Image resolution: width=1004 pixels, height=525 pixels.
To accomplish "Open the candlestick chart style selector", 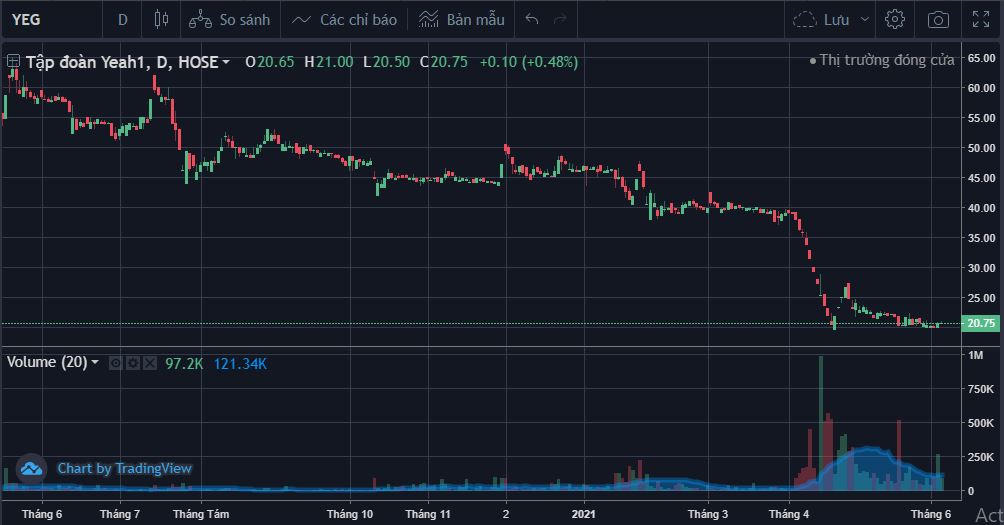I will [x=162, y=19].
